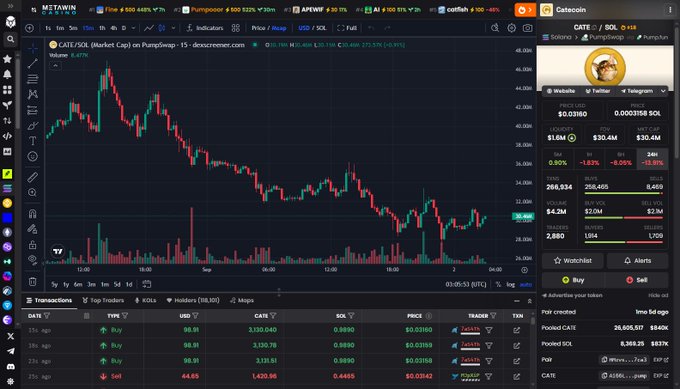This screenshot has height=389, width=680.
Task: Open the Maps tab
Action: tap(242, 301)
